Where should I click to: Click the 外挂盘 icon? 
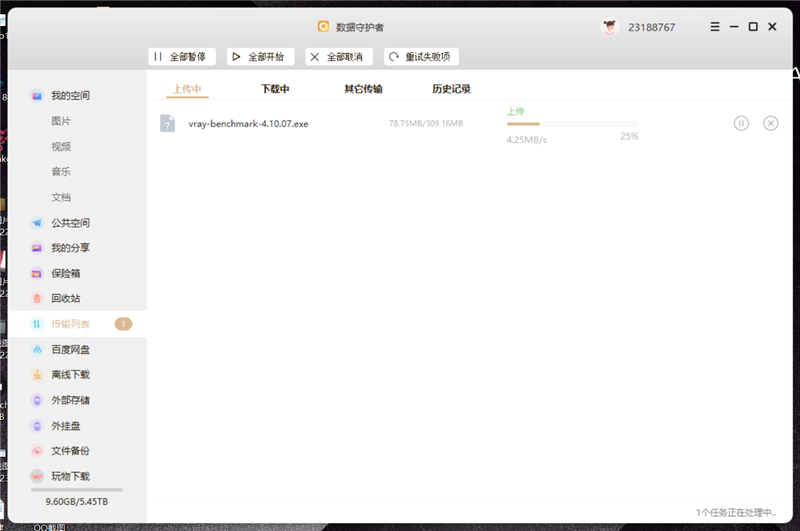point(37,425)
